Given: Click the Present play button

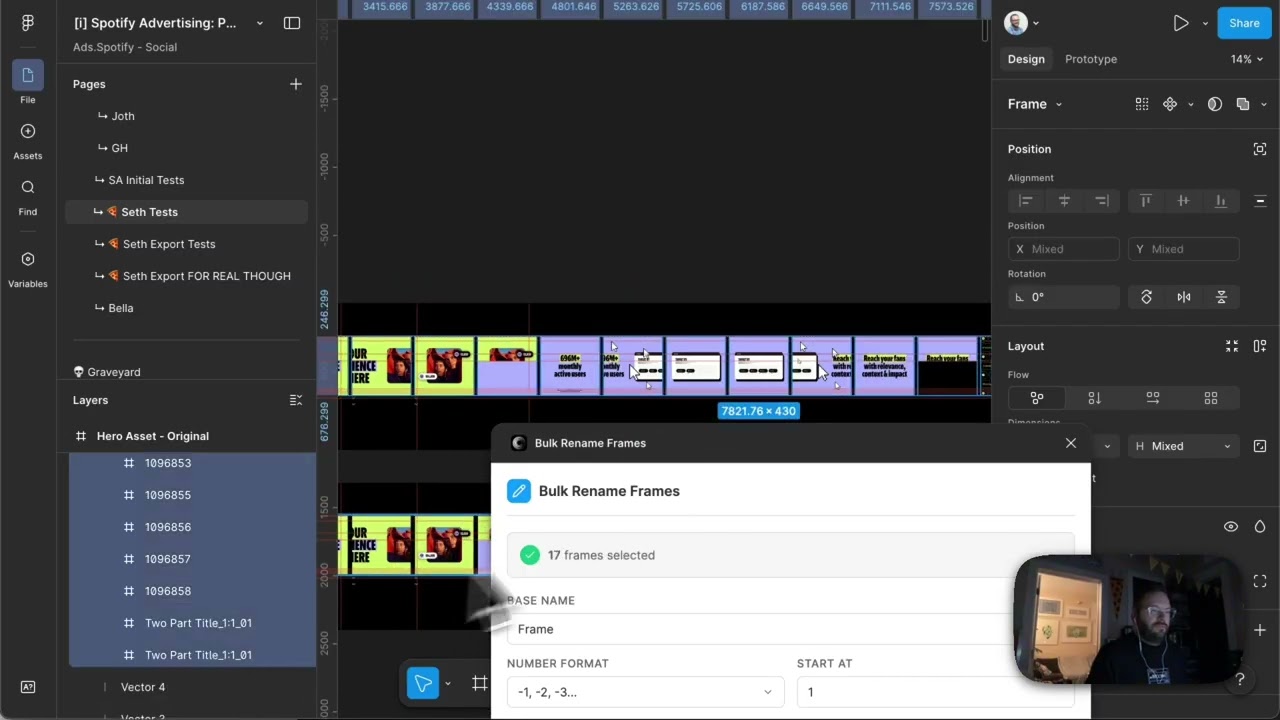Looking at the screenshot, I should 1181,23.
